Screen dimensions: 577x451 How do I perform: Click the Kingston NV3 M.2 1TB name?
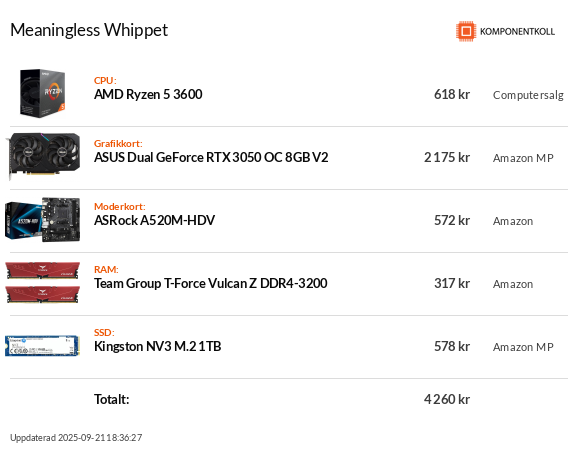[157, 347]
